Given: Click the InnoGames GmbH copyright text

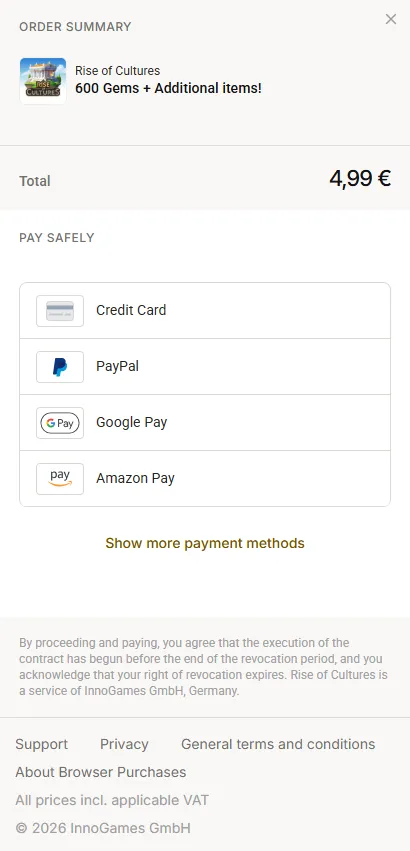Looking at the screenshot, I should [x=103, y=829].
